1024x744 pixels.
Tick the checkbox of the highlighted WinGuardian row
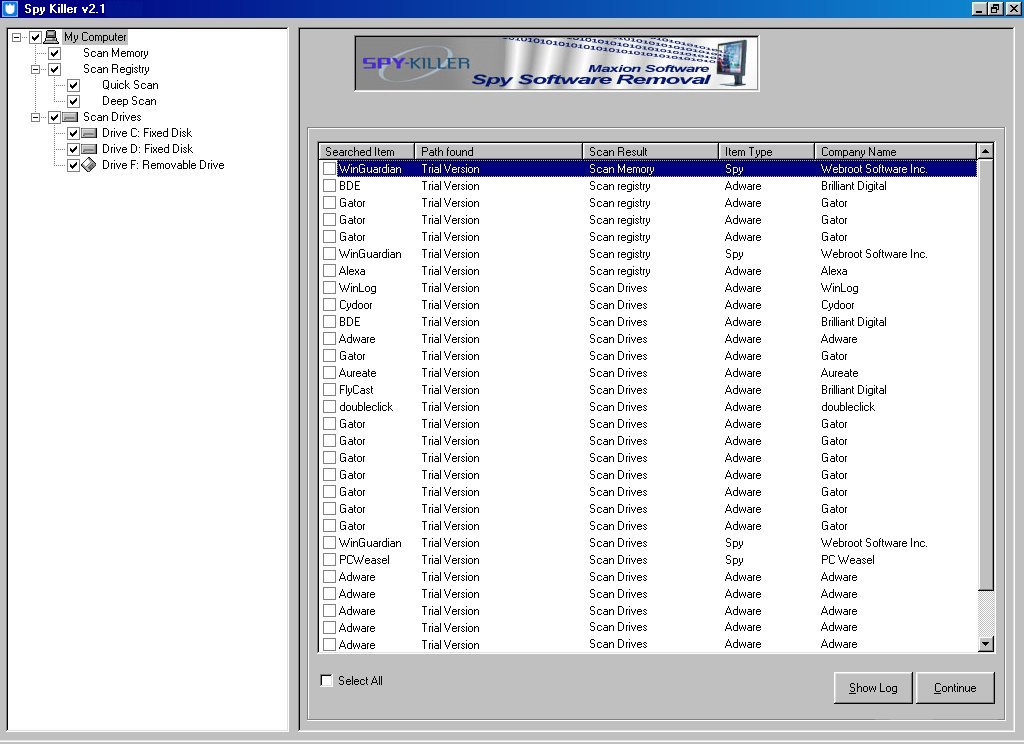(x=329, y=169)
